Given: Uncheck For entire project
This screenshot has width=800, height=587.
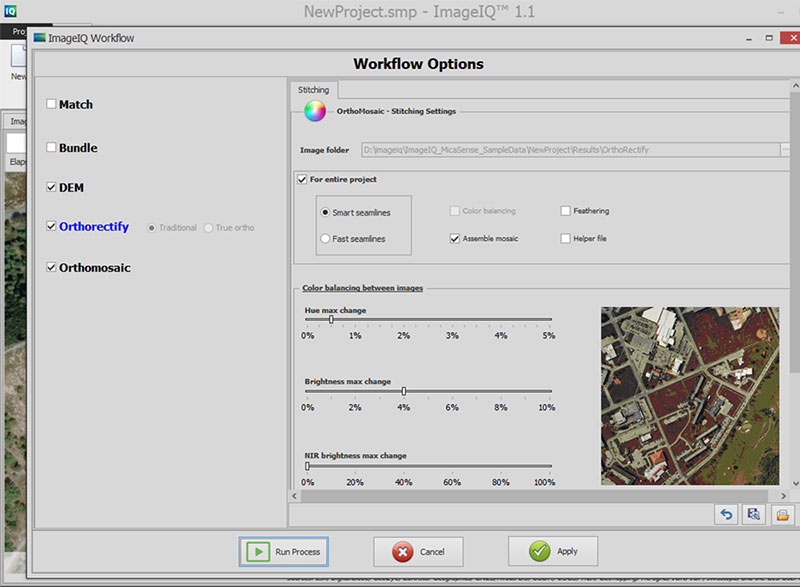Looking at the screenshot, I should (302, 180).
